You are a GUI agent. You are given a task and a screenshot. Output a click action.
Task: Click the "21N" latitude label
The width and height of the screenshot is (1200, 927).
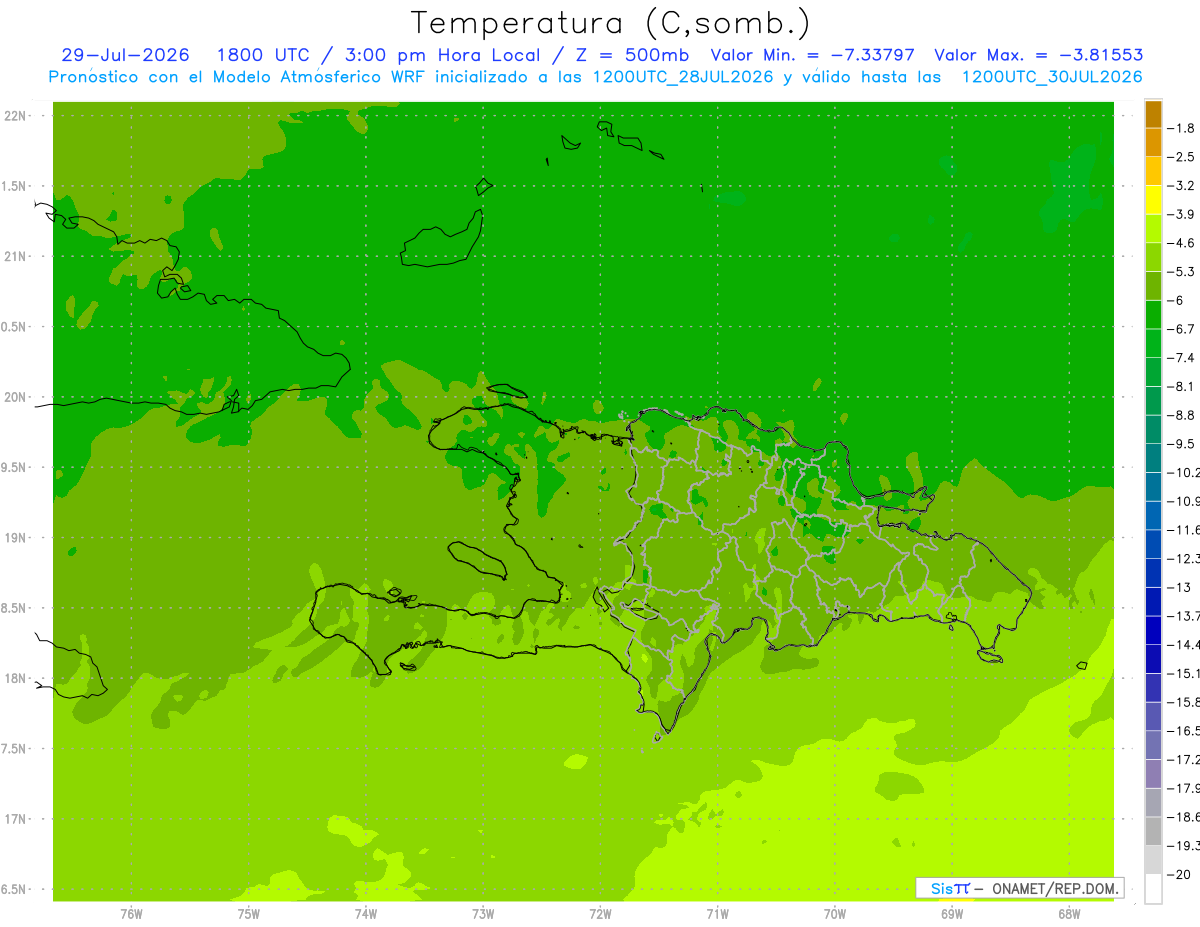(x=16, y=256)
